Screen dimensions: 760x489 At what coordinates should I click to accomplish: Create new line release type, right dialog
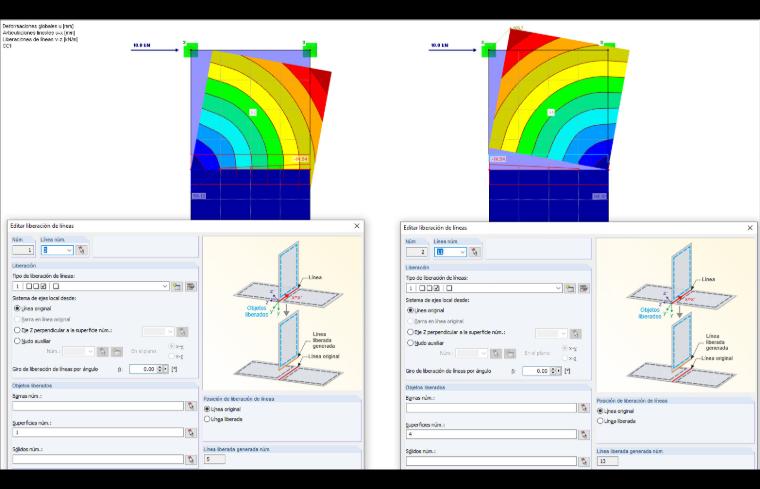(570, 288)
